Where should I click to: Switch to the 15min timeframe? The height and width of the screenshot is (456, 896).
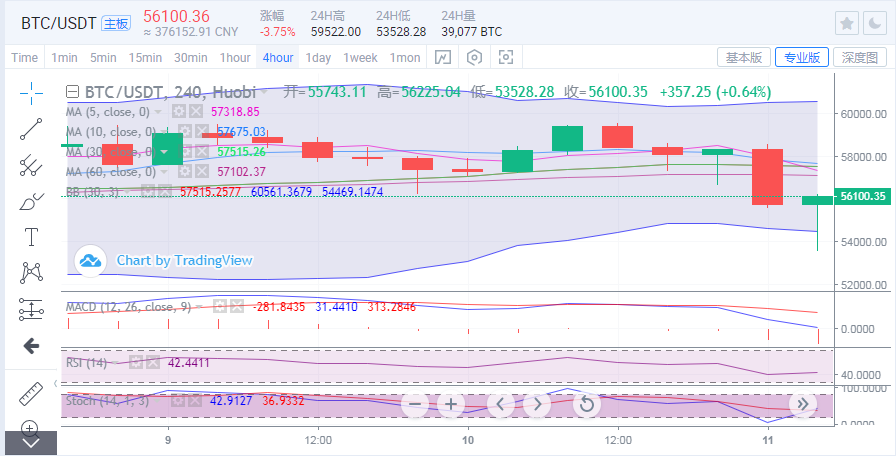click(x=145, y=58)
